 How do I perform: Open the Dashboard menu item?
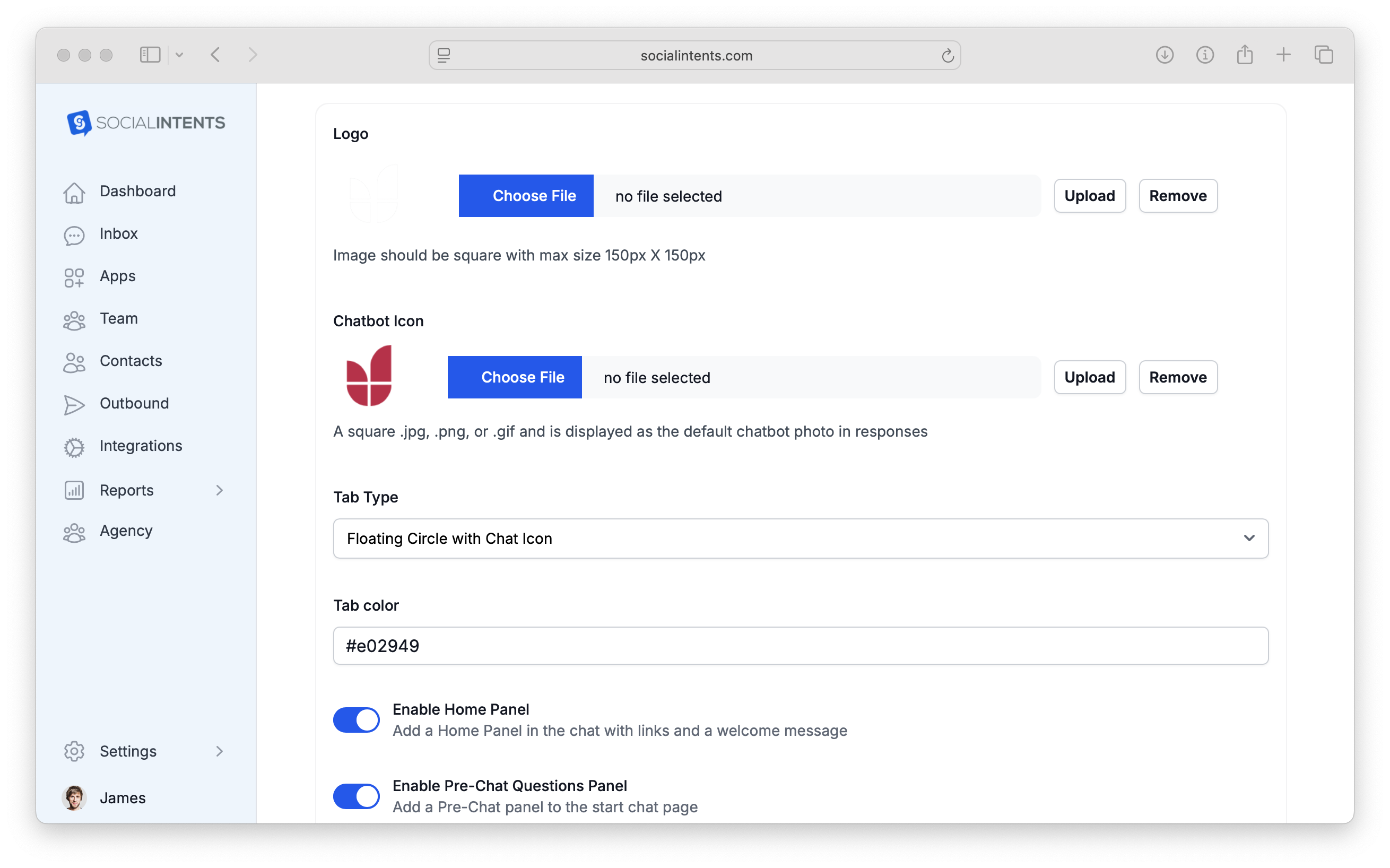tap(138, 191)
